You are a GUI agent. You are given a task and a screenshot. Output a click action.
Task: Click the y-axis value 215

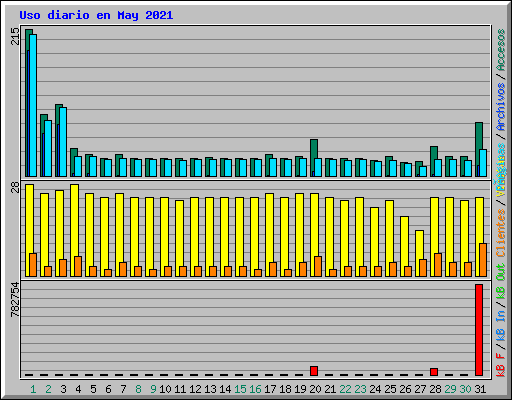click(x=15, y=36)
